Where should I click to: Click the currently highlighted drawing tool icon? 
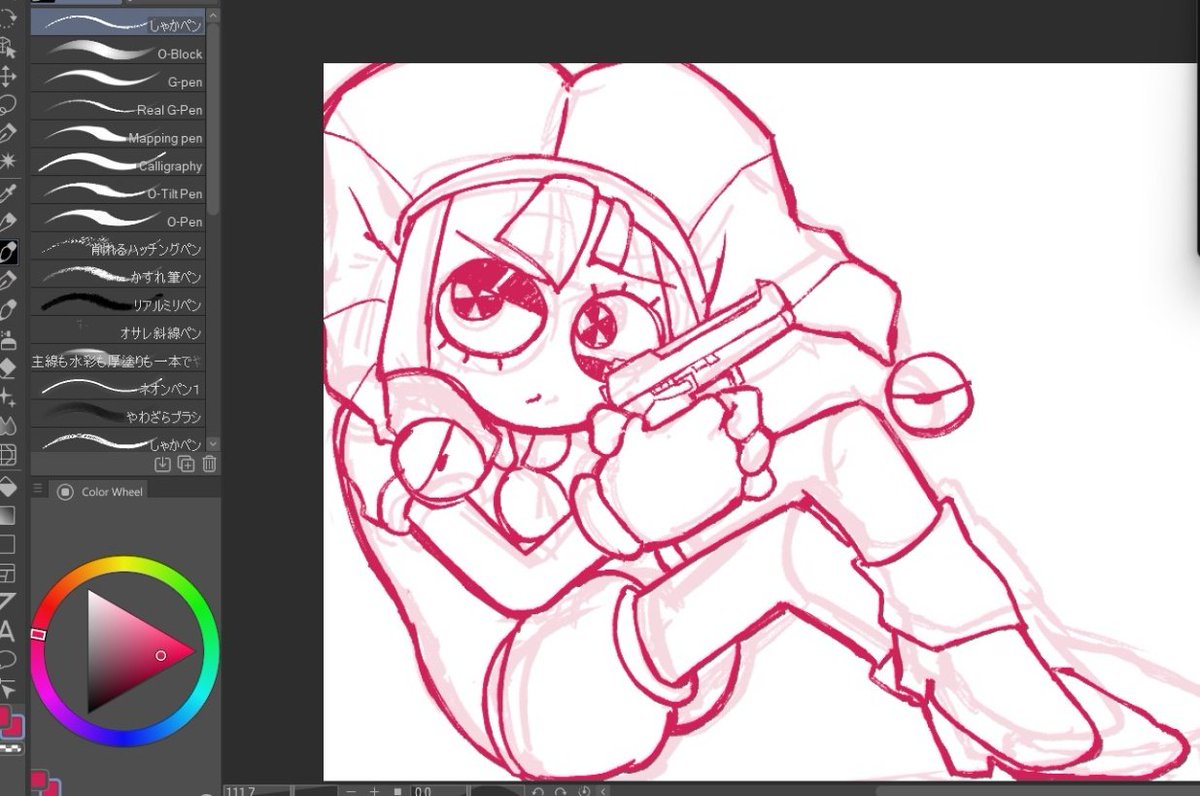(x=8, y=251)
